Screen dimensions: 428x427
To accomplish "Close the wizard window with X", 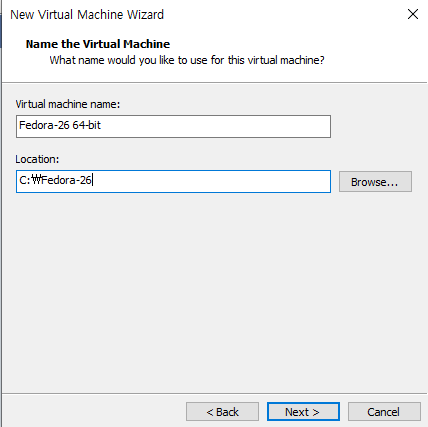I will pos(413,14).
